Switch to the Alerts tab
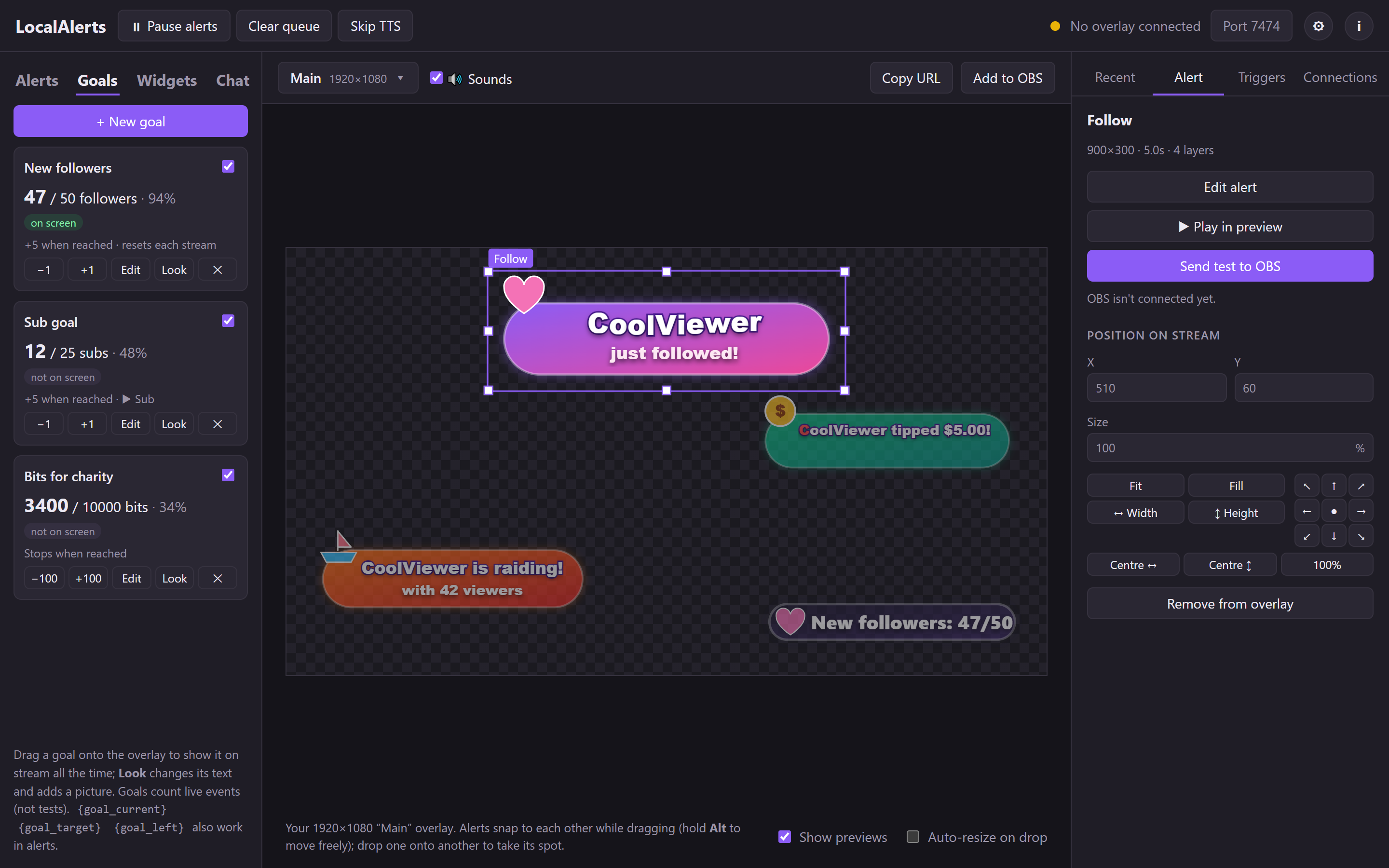This screenshot has width=1389, height=868. click(37, 81)
